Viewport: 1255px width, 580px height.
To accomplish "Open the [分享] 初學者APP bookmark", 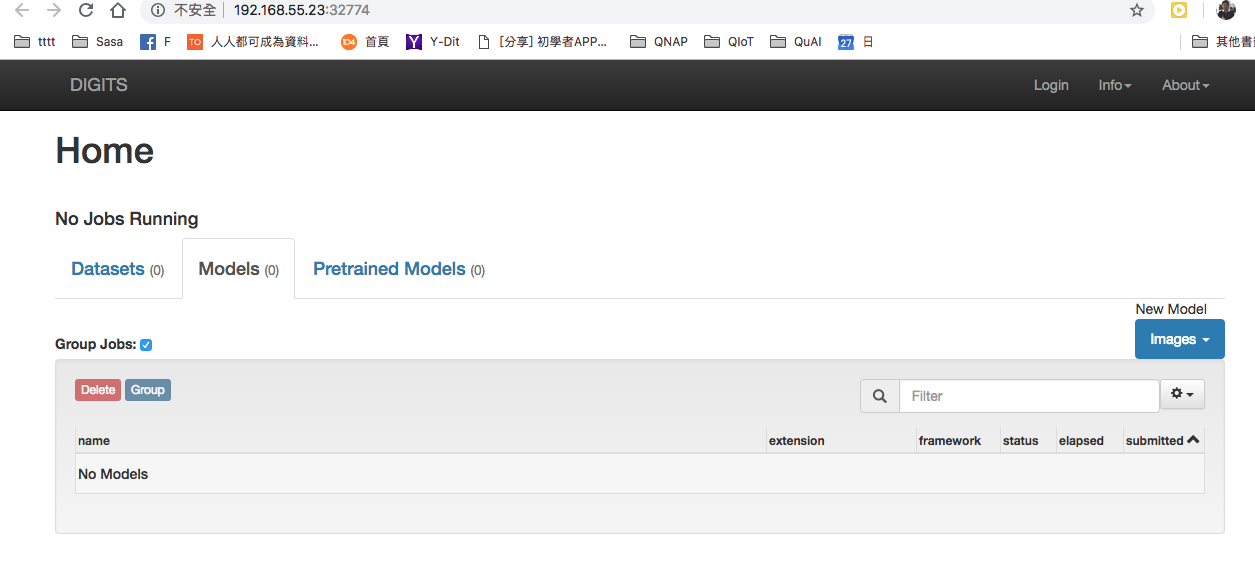I will pos(542,42).
